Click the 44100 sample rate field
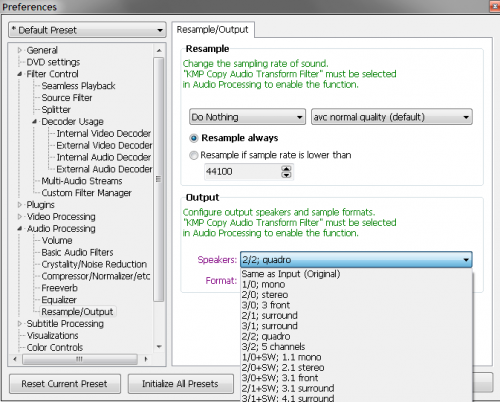Viewport: 500px width, 402px height. [243, 172]
